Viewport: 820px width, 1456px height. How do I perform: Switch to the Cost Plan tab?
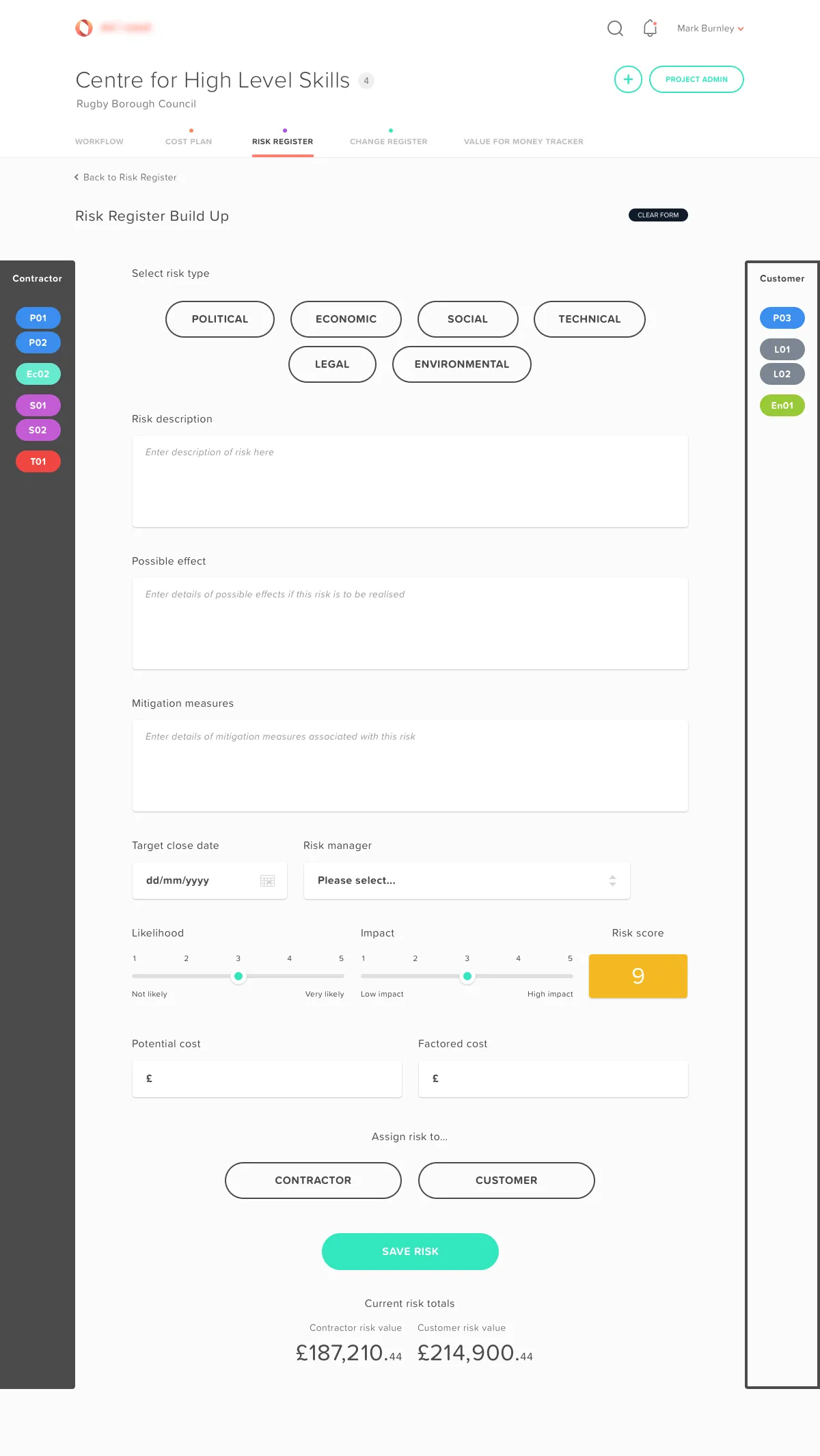189,141
